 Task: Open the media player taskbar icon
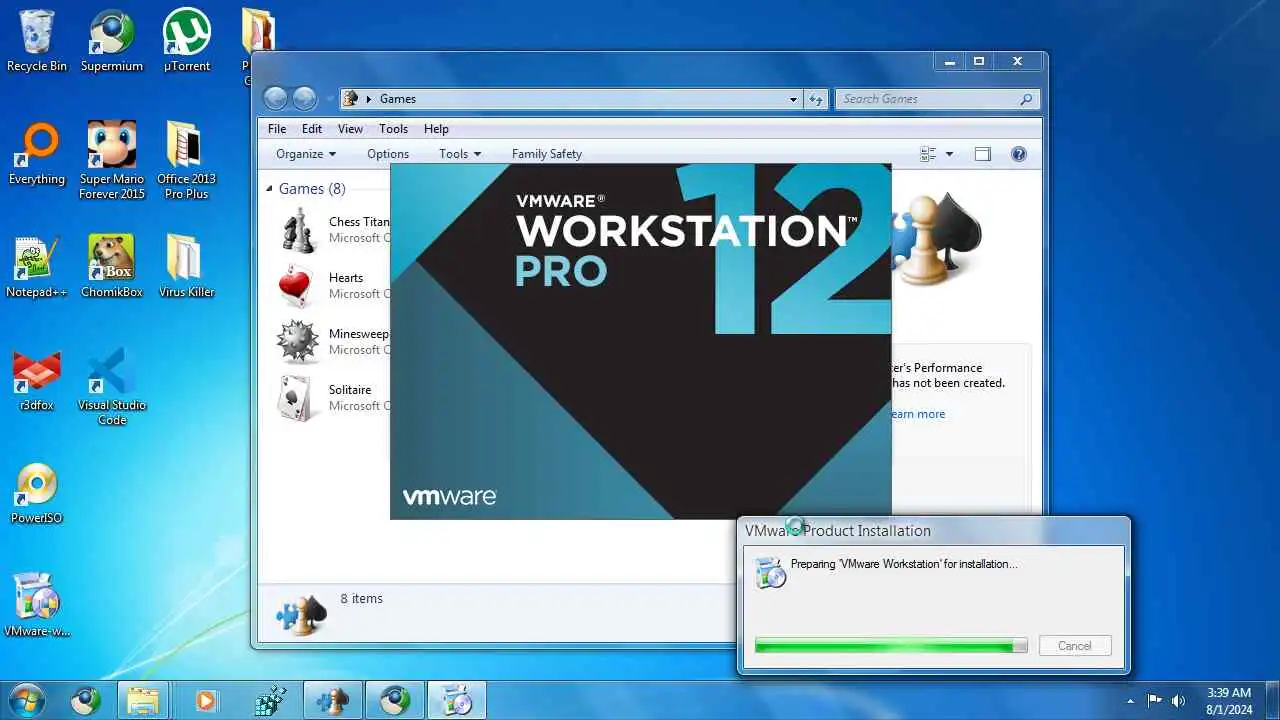(x=206, y=700)
